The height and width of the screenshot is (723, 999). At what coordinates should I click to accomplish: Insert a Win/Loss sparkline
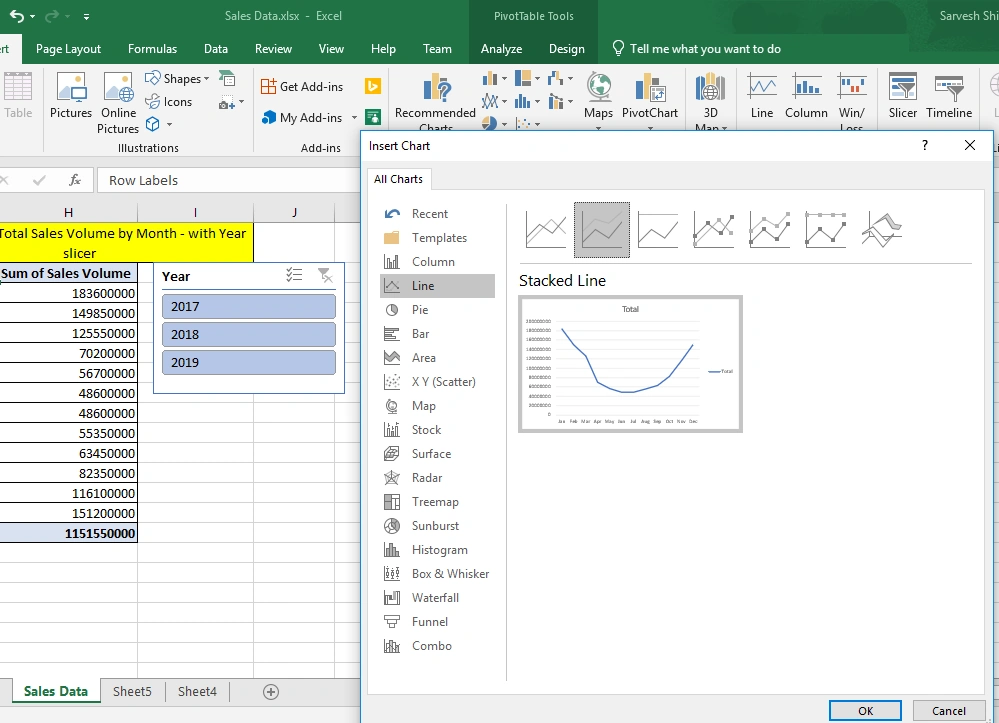pyautogui.click(x=852, y=101)
